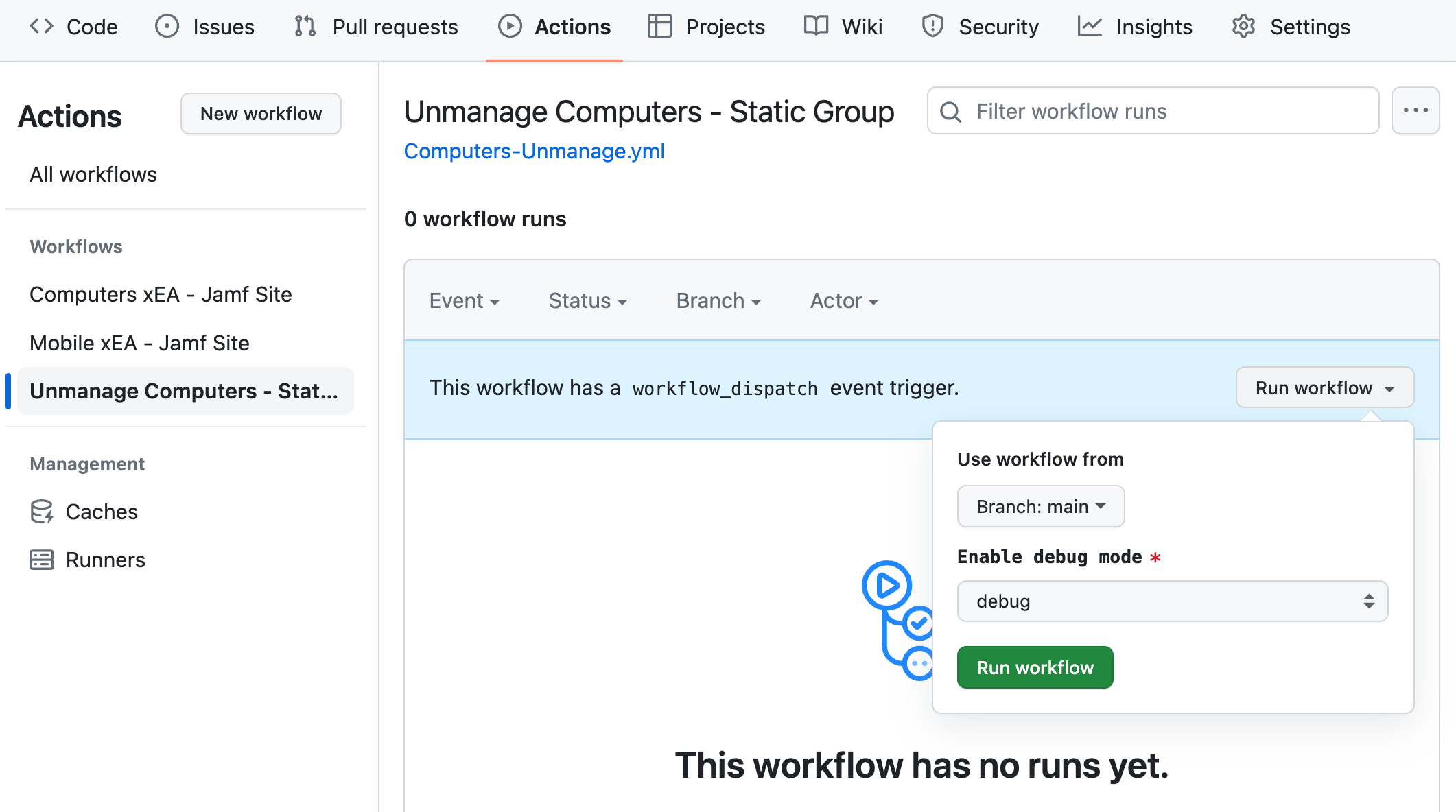
Task: Open Runners management page
Action: pos(105,560)
